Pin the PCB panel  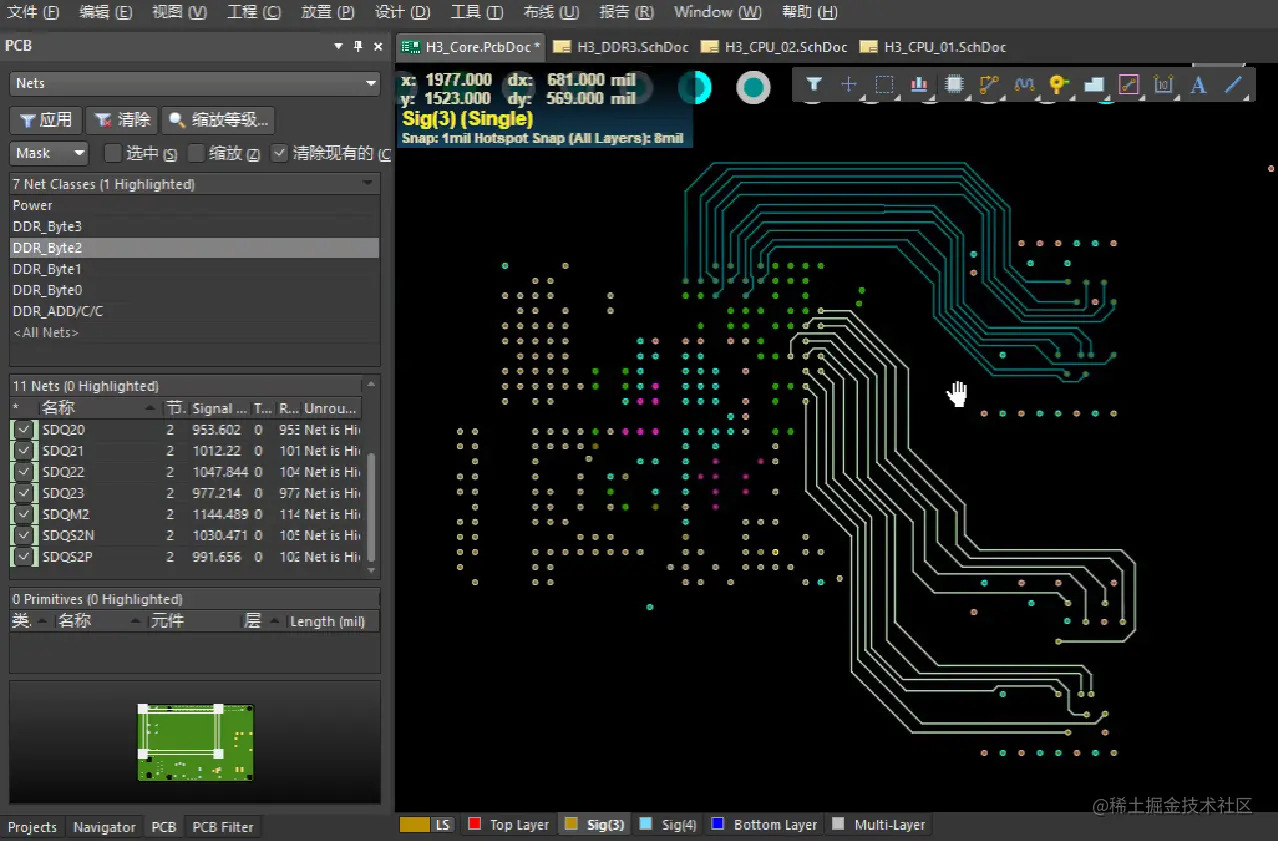point(358,46)
